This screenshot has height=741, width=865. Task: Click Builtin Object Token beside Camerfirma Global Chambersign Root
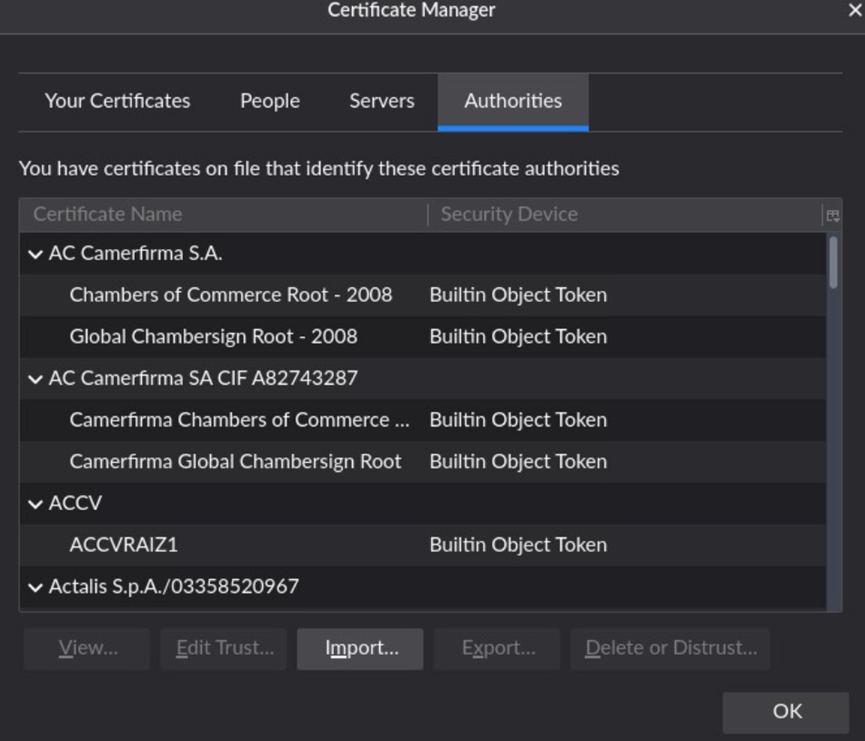tap(518, 462)
